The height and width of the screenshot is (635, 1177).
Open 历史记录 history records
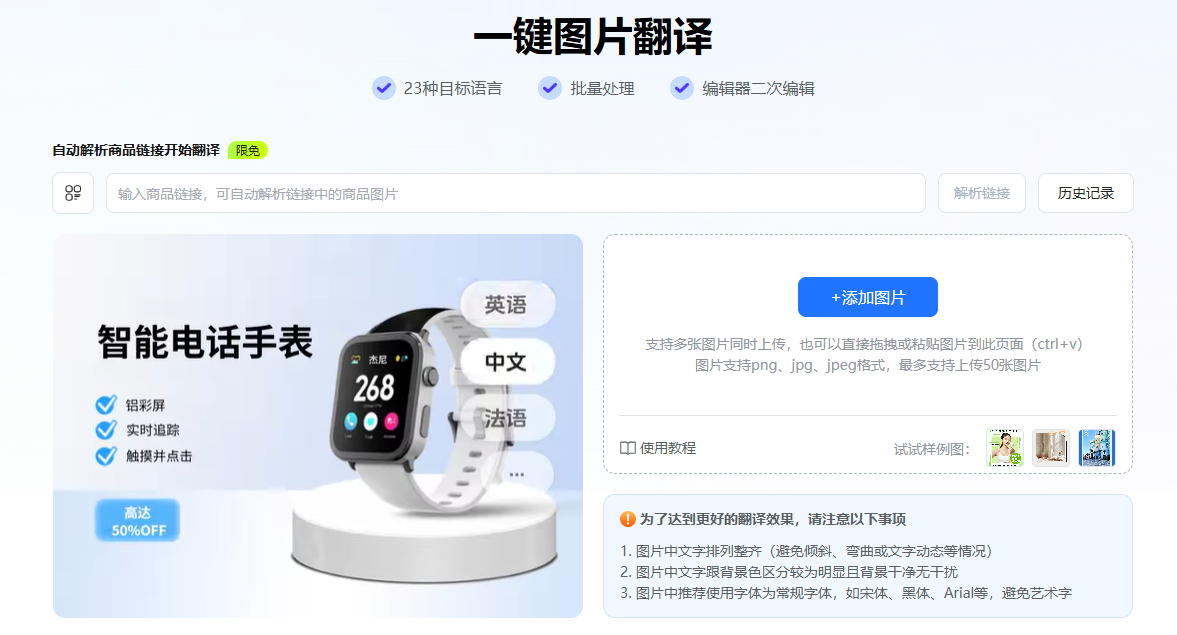(x=1085, y=193)
